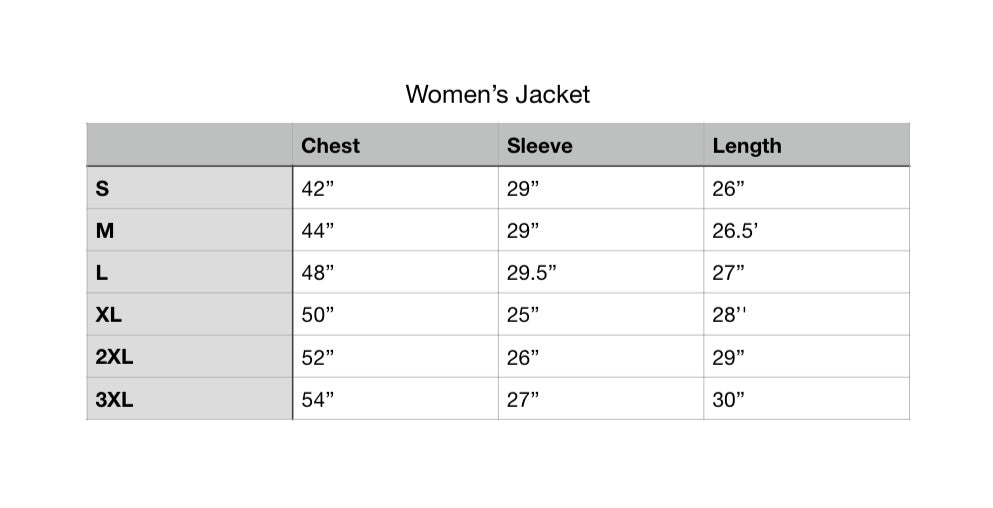The width and height of the screenshot is (993, 508).
Task: Select the 54” chest cell for 3XL
Action: 317,400
